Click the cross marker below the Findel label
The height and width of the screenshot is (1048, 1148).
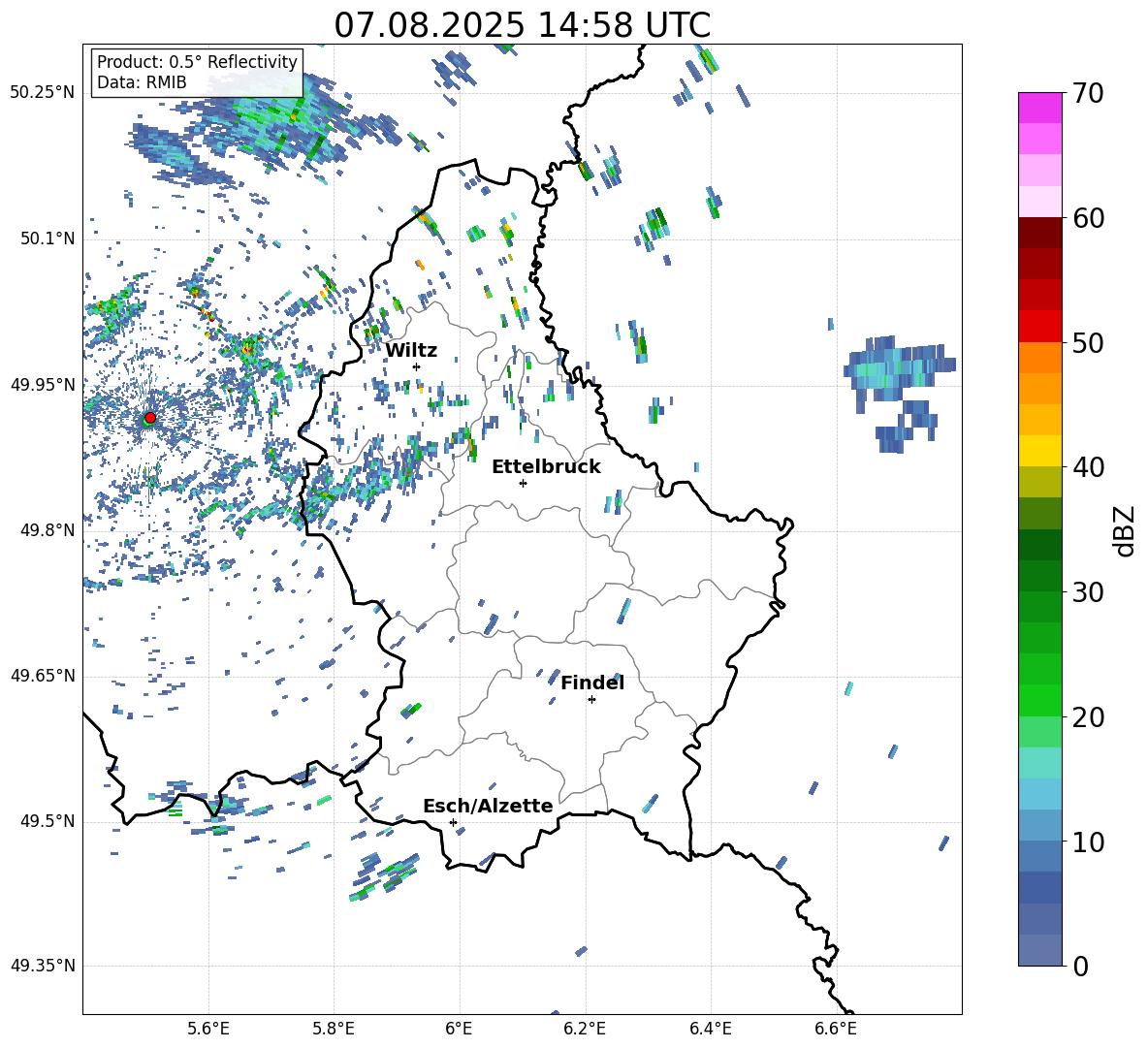coord(591,700)
